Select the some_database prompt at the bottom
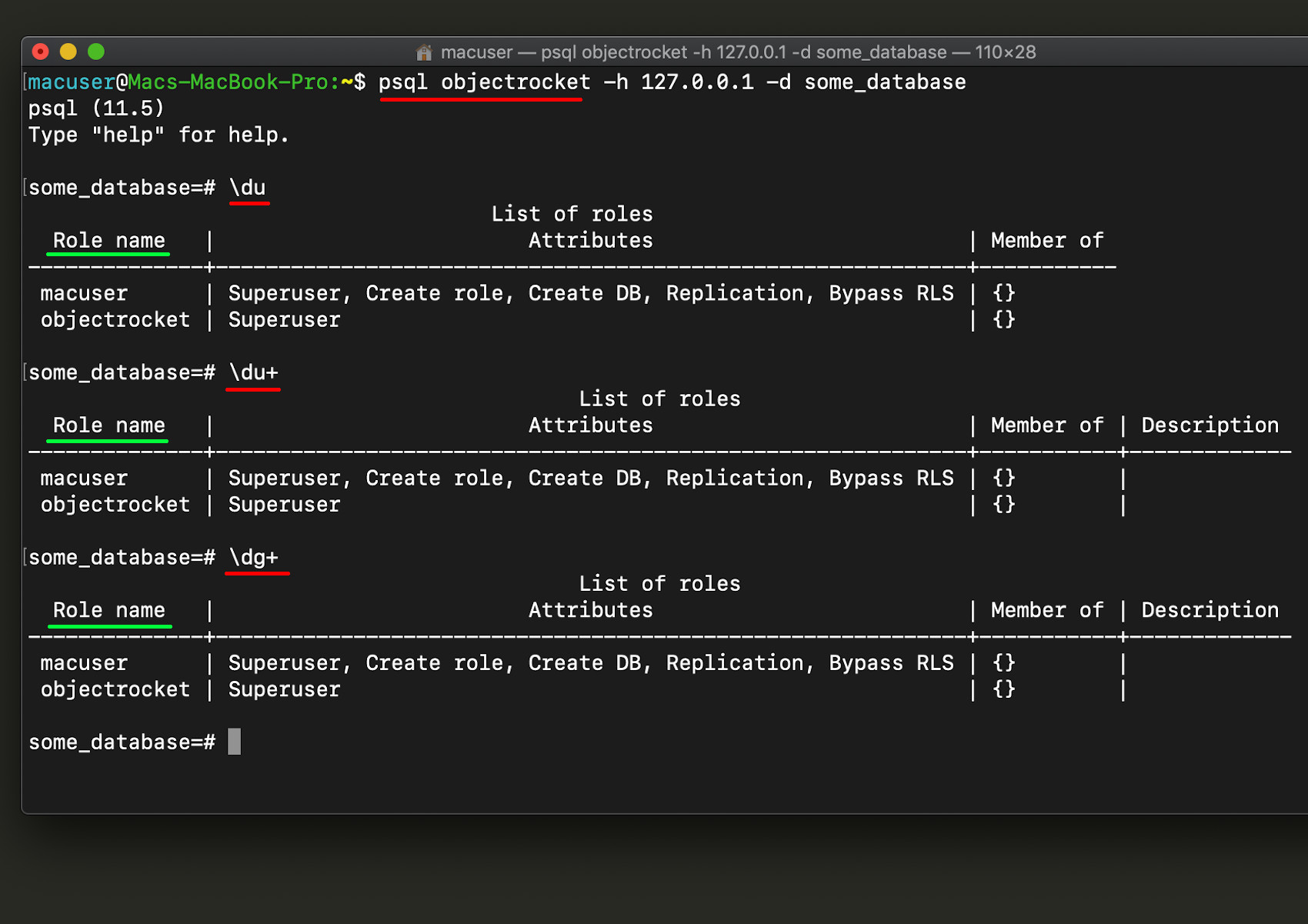This screenshot has width=1308, height=924. (x=123, y=741)
